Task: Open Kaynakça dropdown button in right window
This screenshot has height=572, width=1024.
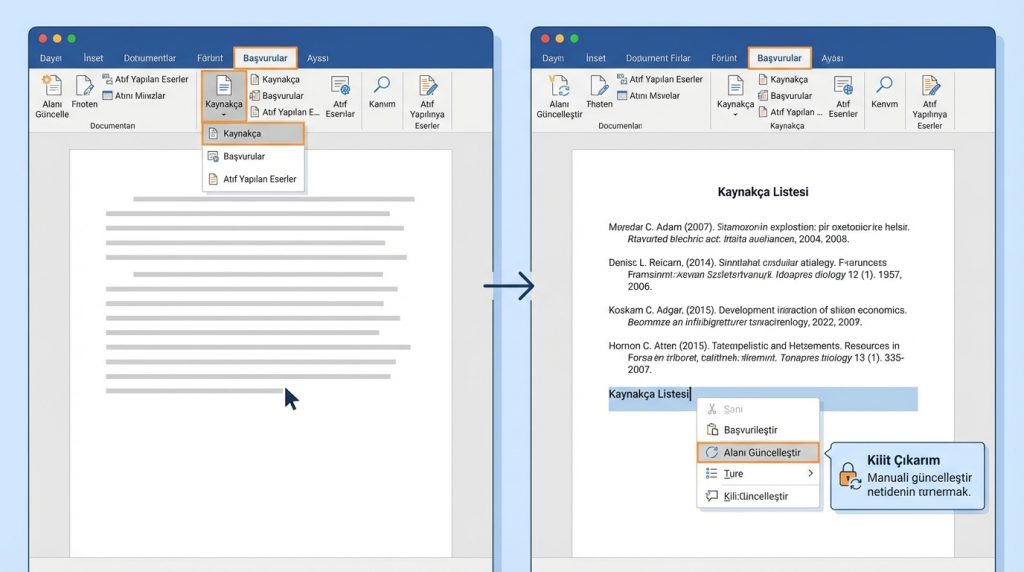Action: pyautogui.click(x=735, y=95)
